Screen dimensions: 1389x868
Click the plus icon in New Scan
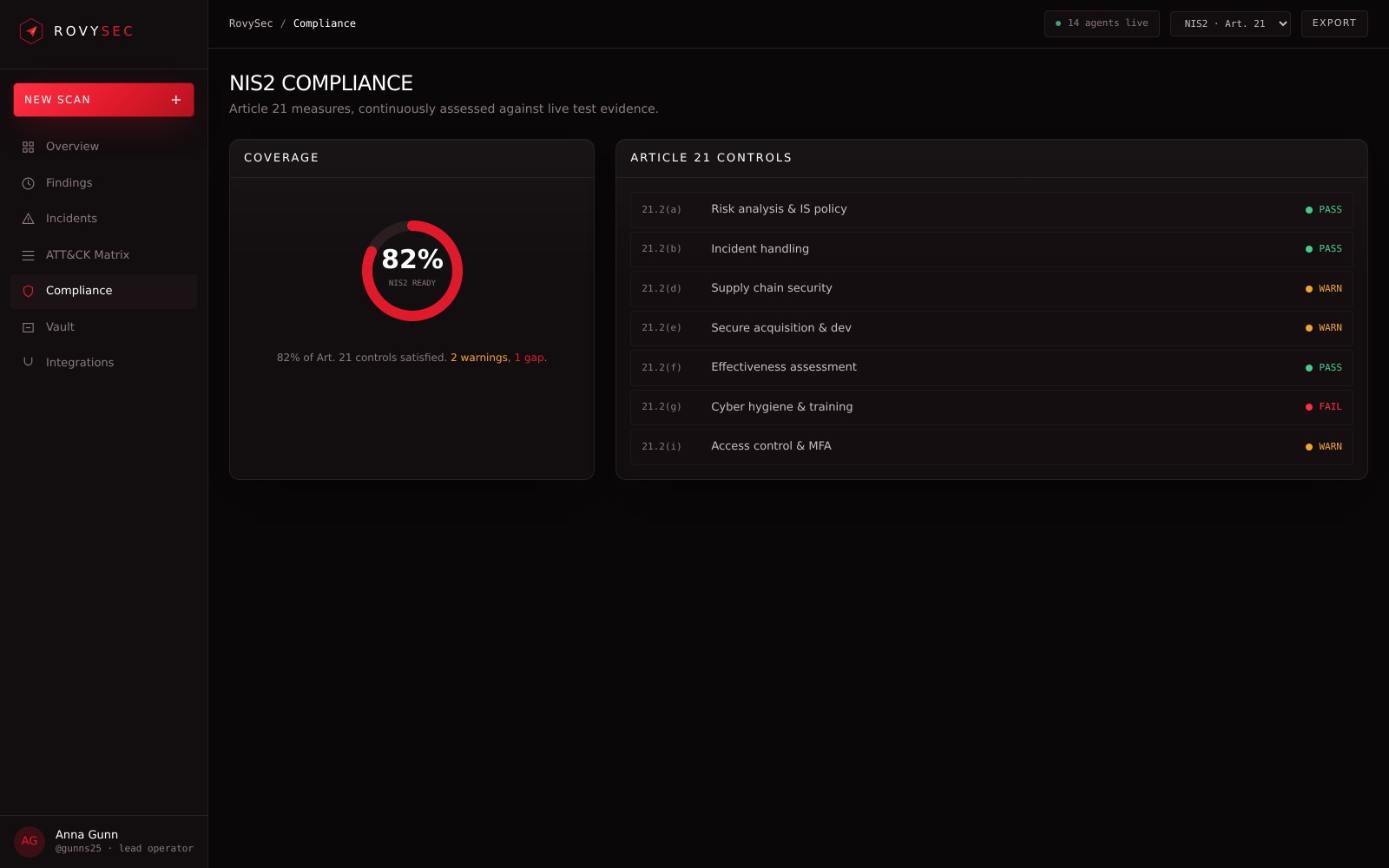176,100
